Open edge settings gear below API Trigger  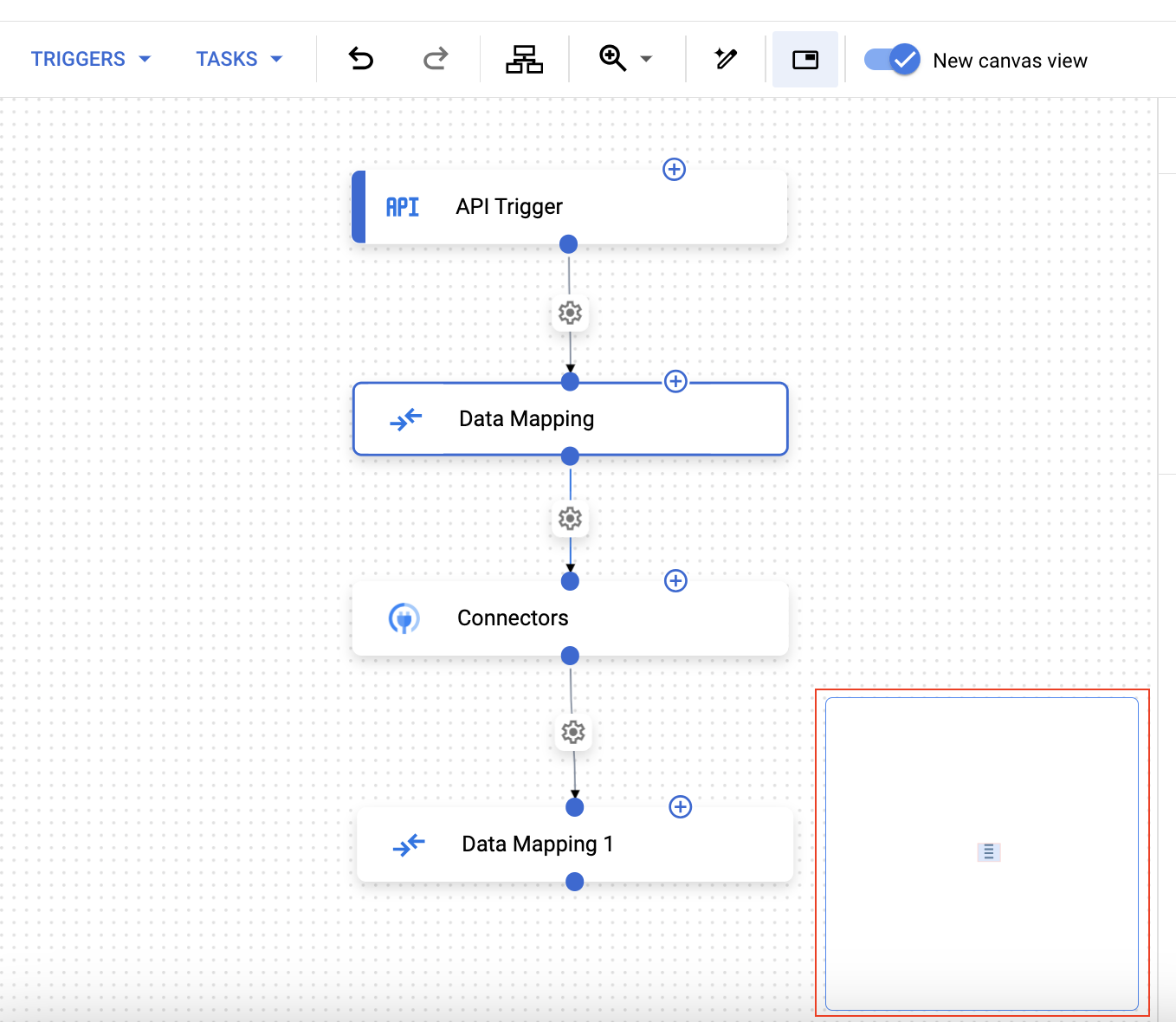[570, 313]
